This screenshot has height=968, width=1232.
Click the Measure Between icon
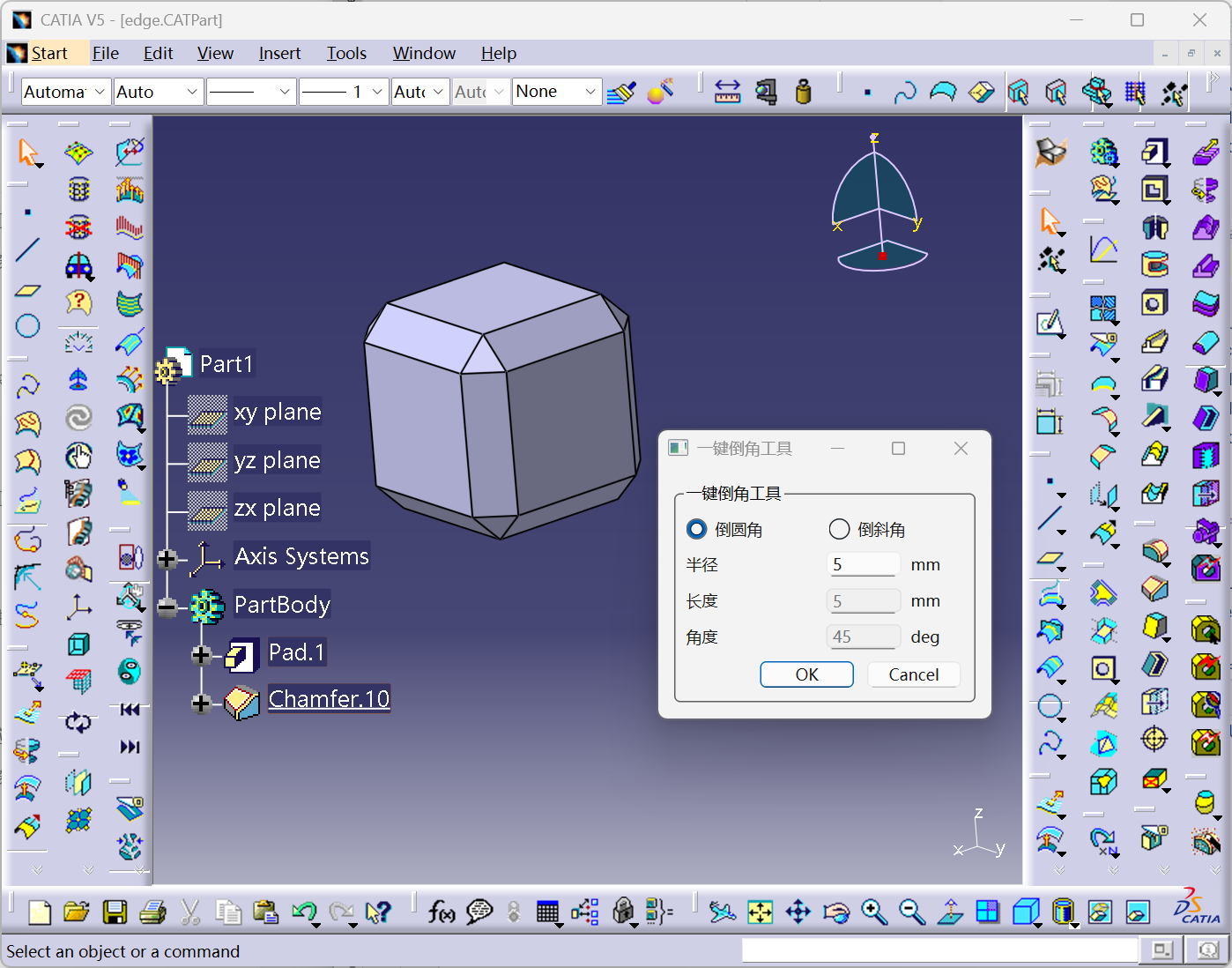tap(727, 92)
